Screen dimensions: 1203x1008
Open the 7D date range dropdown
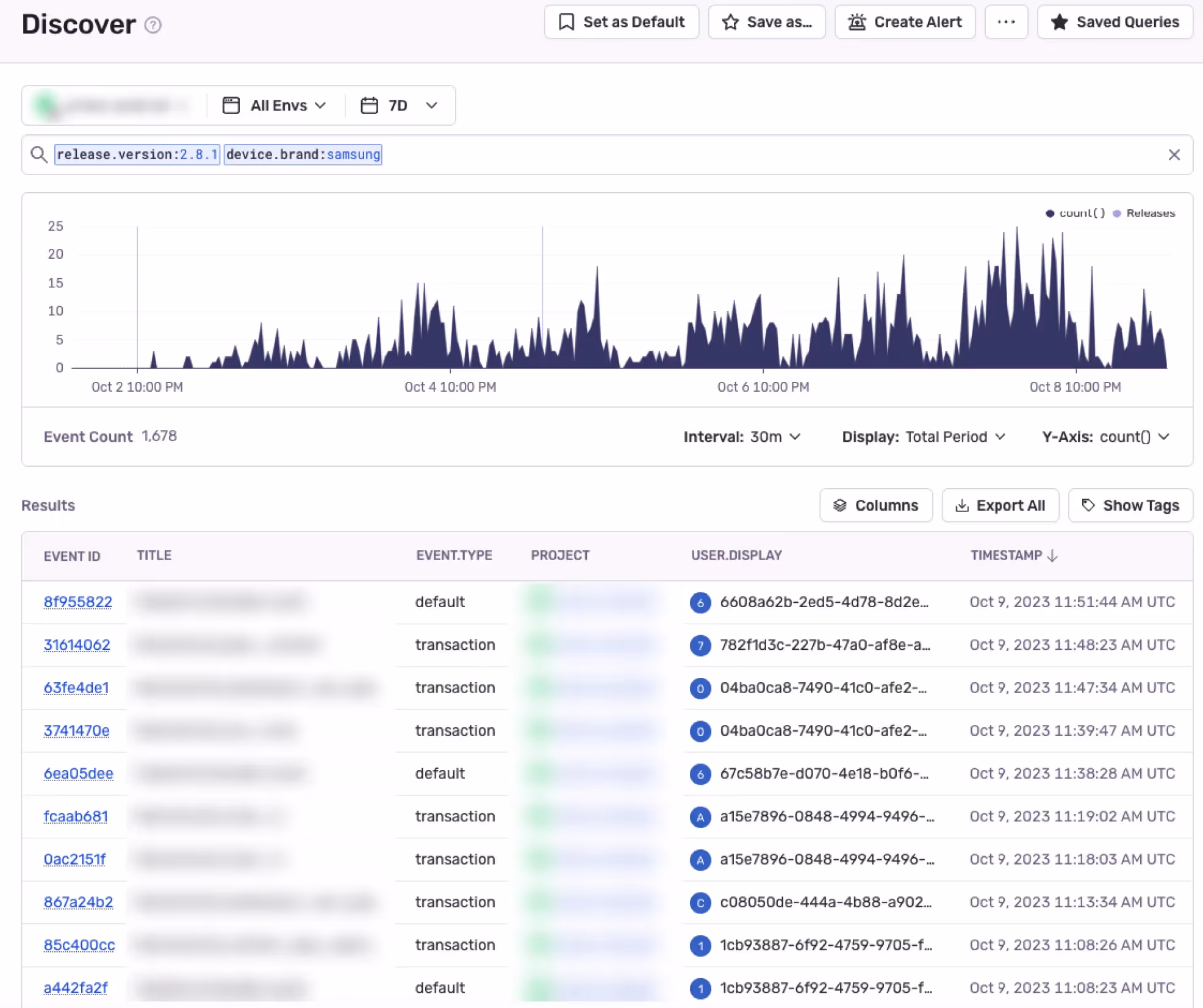(400, 106)
